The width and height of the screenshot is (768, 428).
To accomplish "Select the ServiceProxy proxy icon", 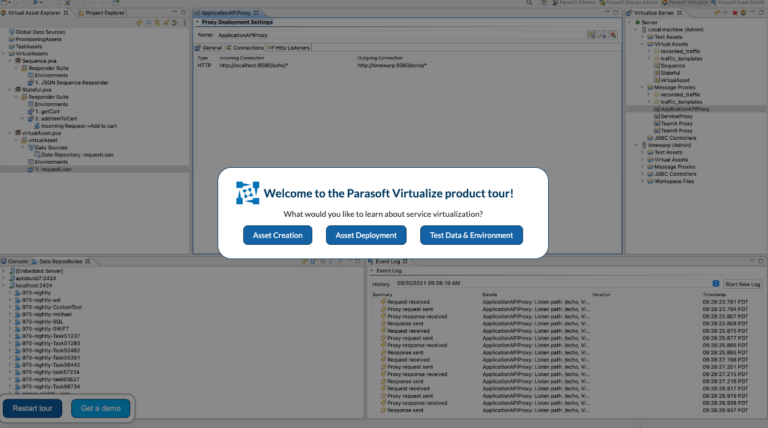I will pyautogui.click(x=656, y=116).
